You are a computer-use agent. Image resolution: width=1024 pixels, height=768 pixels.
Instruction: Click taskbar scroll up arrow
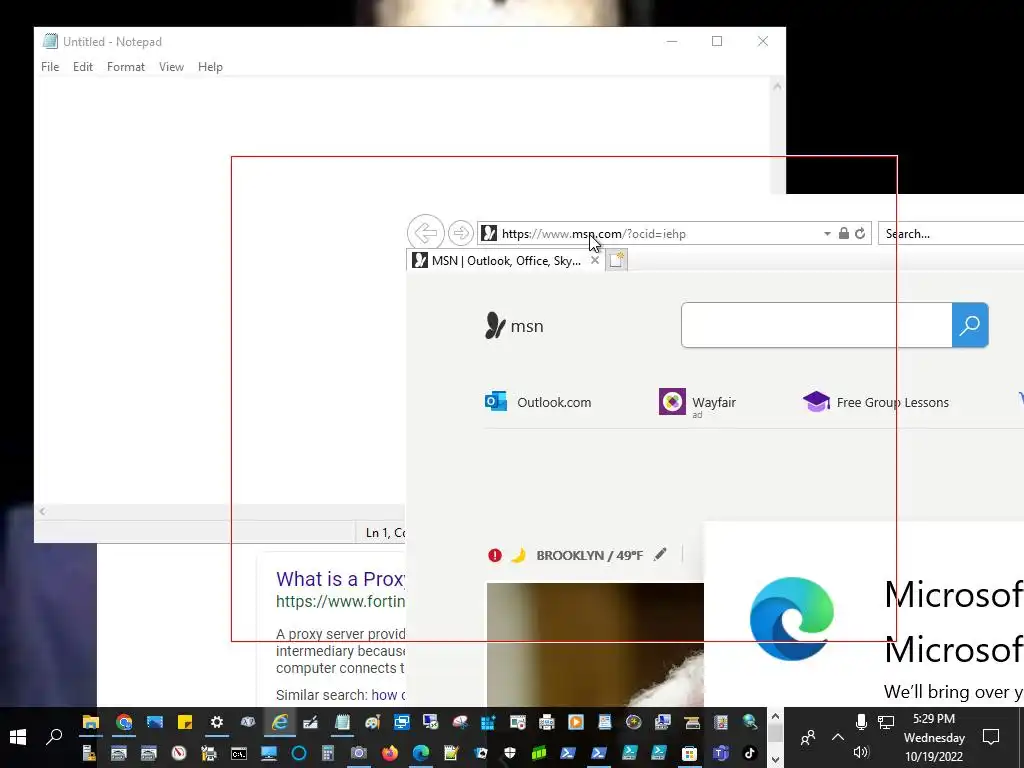click(x=775, y=716)
